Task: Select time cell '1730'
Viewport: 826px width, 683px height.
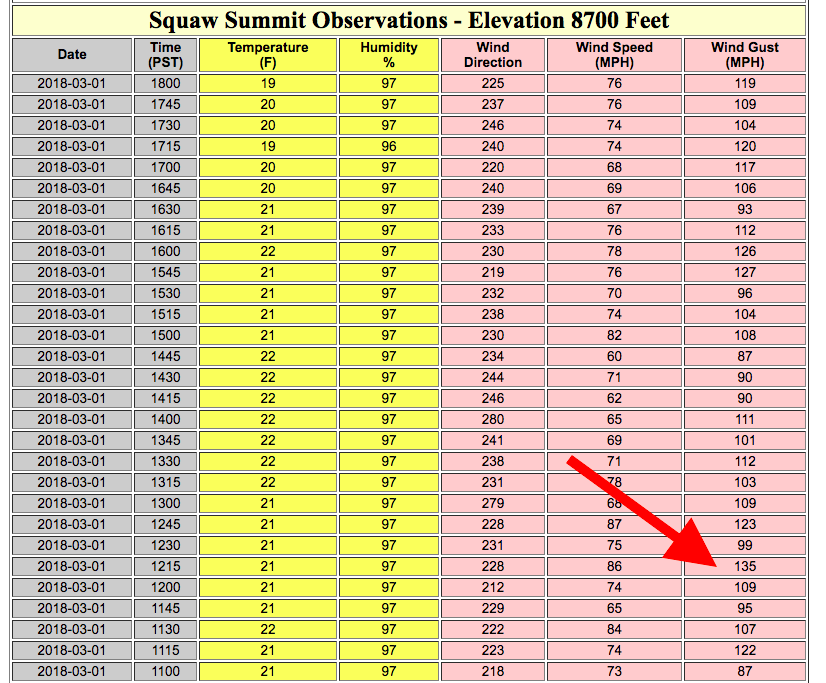Action: [x=165, y=126]
